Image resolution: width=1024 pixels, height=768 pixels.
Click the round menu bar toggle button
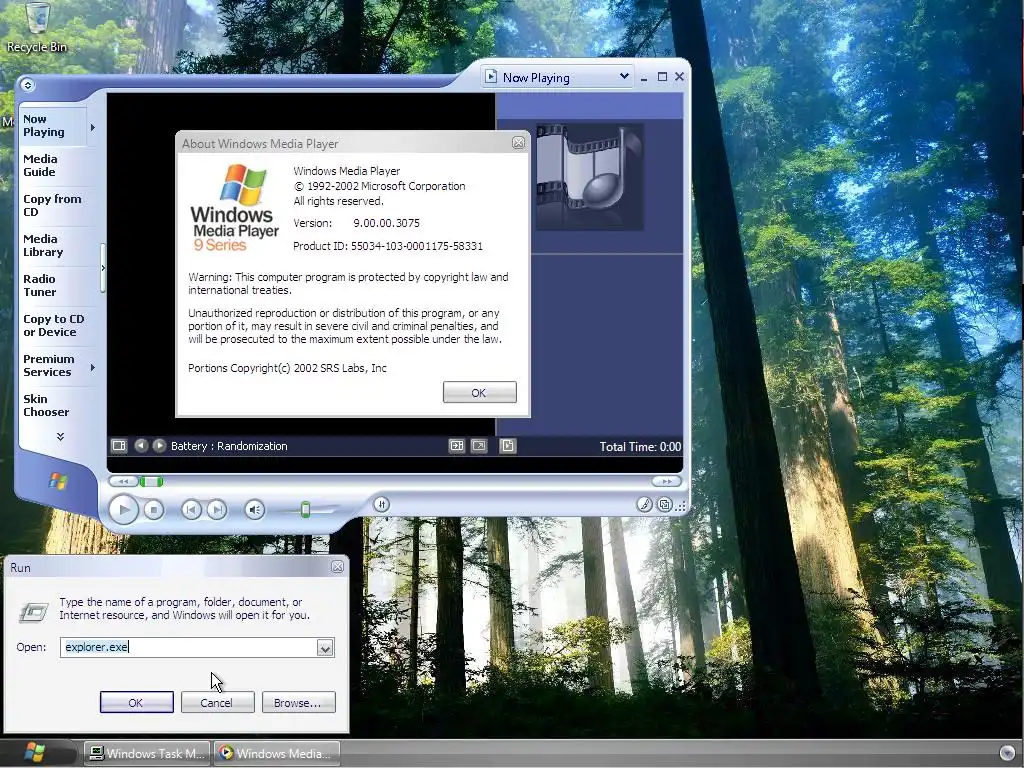pyautogui.click(x=27, y=84)
